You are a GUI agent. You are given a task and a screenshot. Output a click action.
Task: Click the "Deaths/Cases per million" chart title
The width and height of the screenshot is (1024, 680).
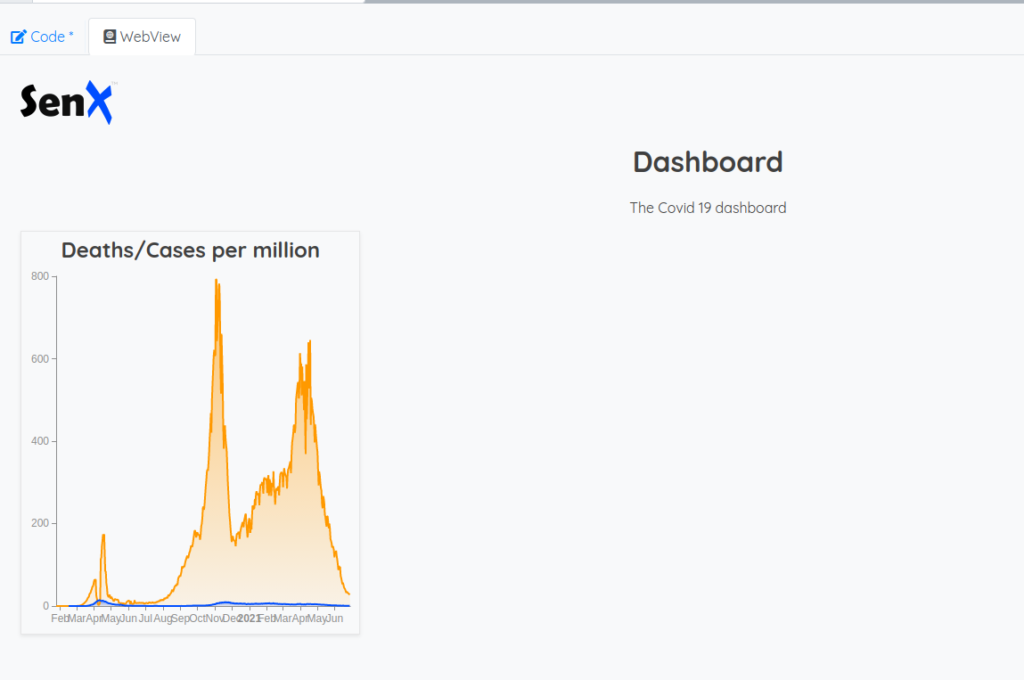(190, 250)
